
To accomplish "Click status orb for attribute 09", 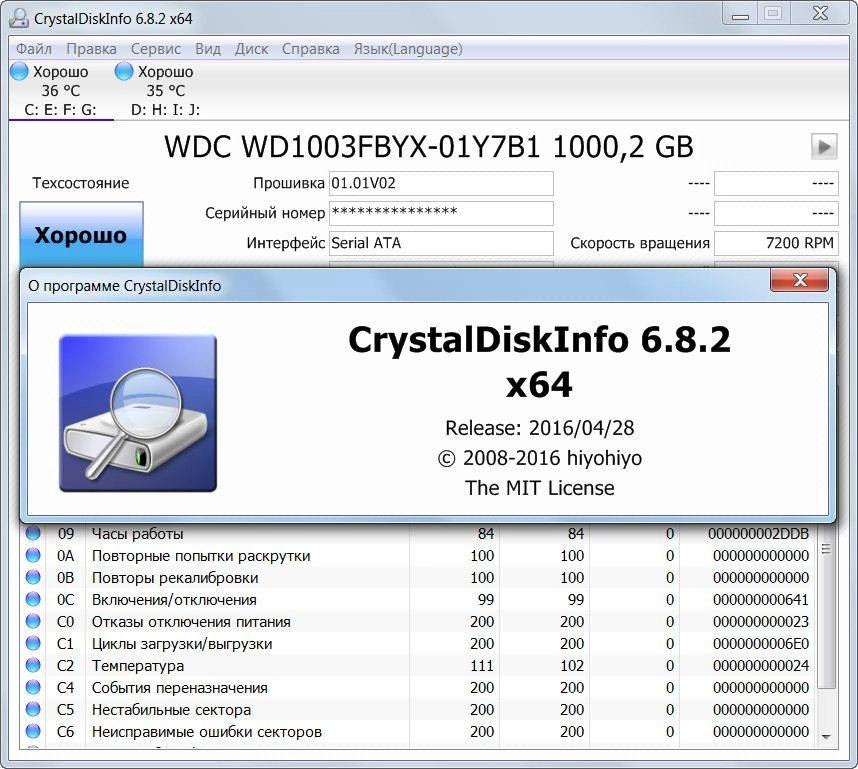I will coord(33,533).
